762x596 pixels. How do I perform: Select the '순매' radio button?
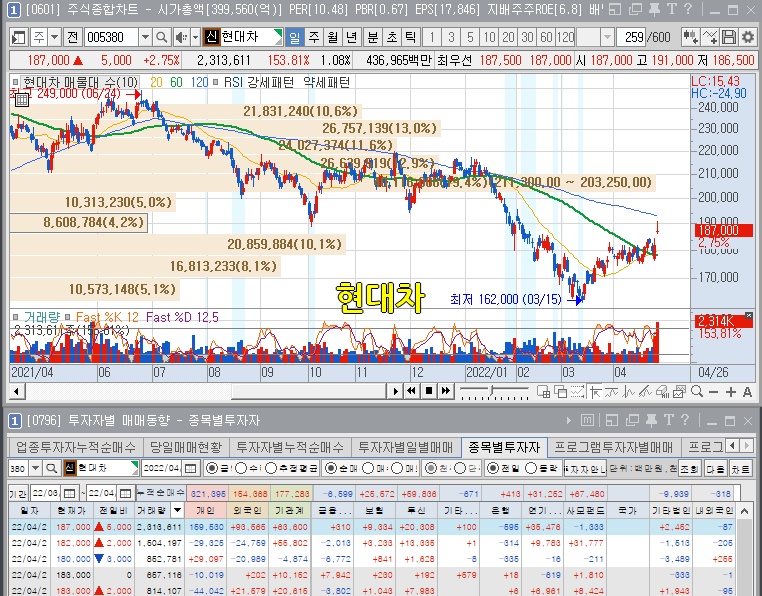point(330,469)
